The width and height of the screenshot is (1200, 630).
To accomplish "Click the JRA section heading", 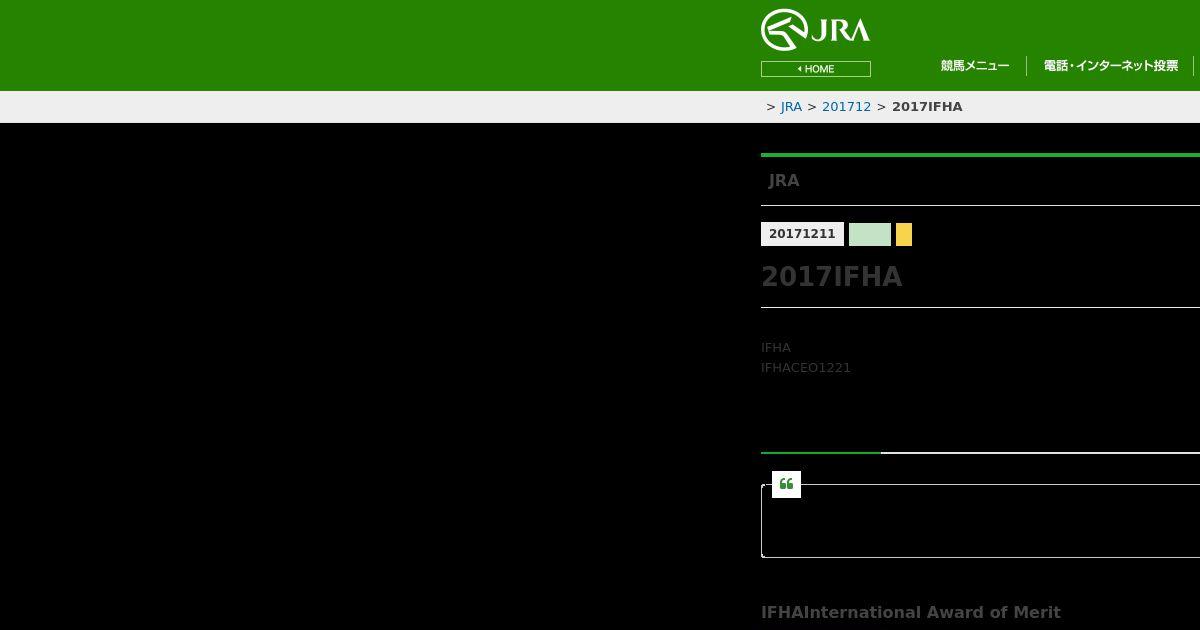I will [x=784, y=181].
